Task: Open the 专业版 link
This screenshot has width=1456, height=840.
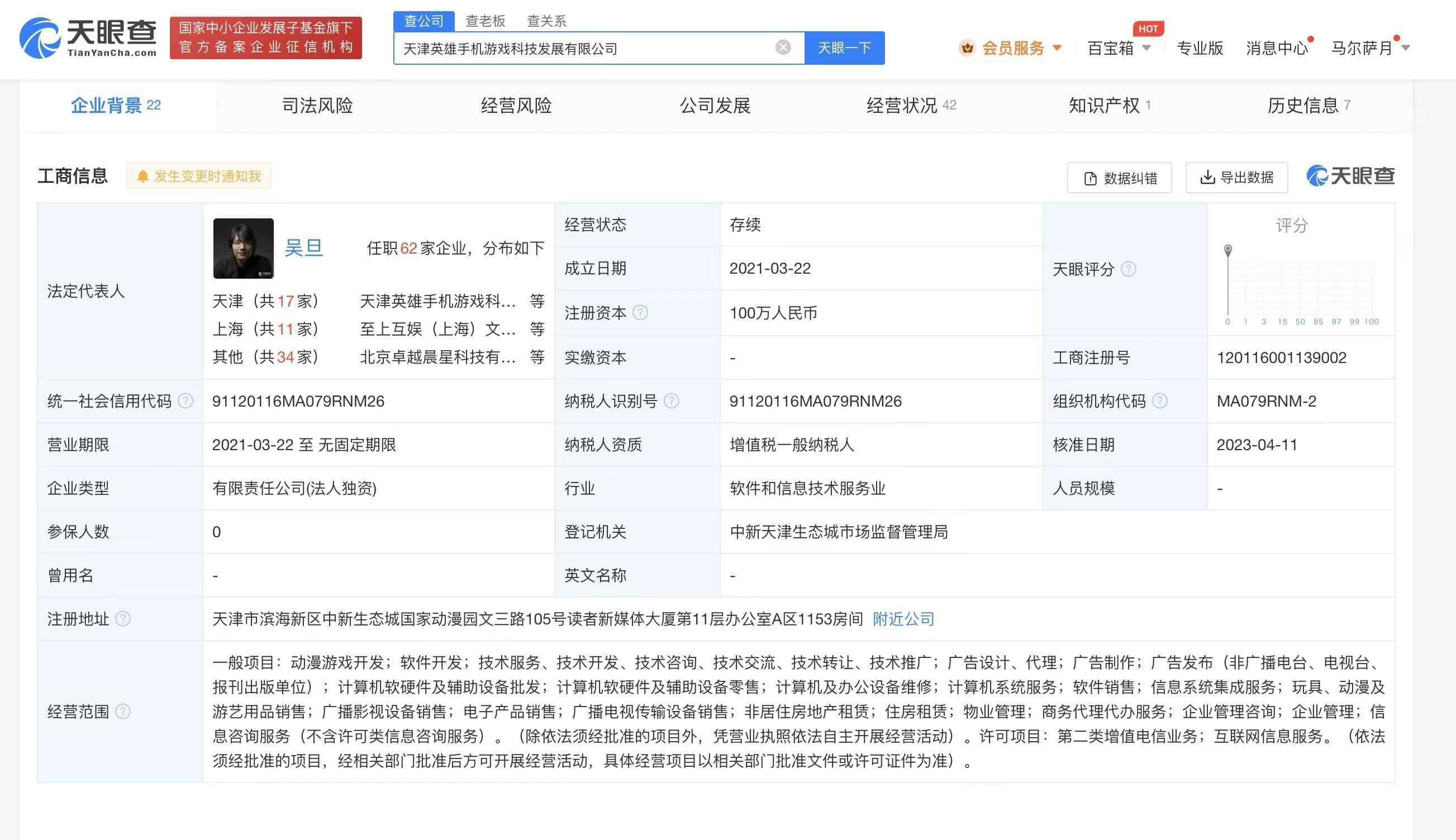Action: point(1200,48)
